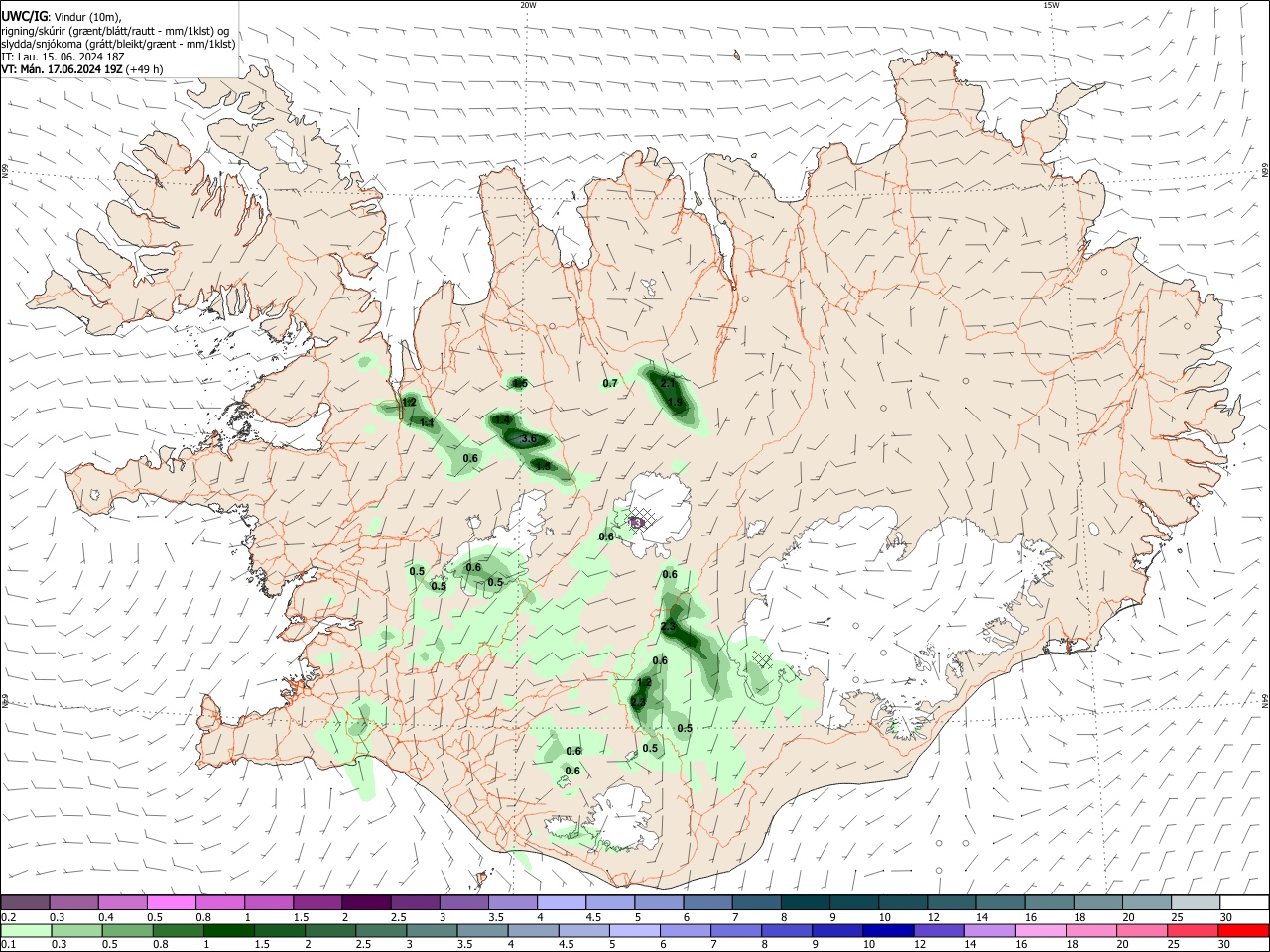This screenshot has width=1270, height=952.
Task: Click the header line starting 'slydda/snjókoma'
Action: (118, 44)
